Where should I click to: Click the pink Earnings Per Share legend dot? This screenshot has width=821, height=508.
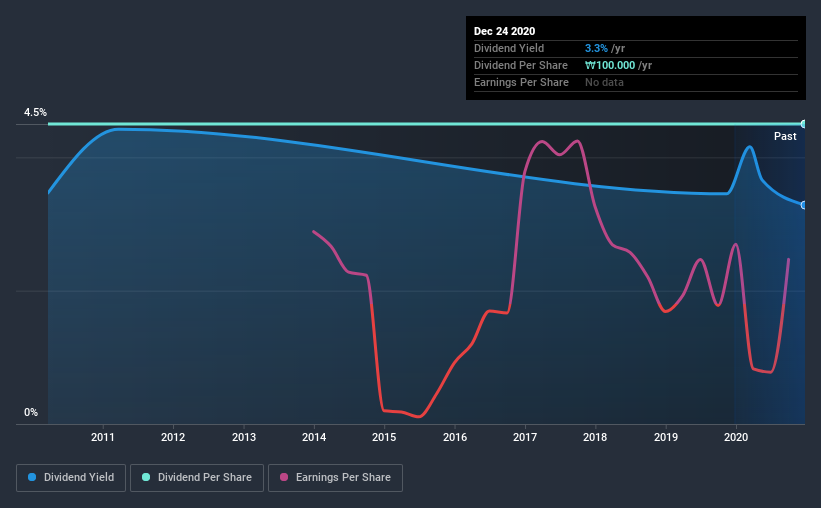[284, 477]
